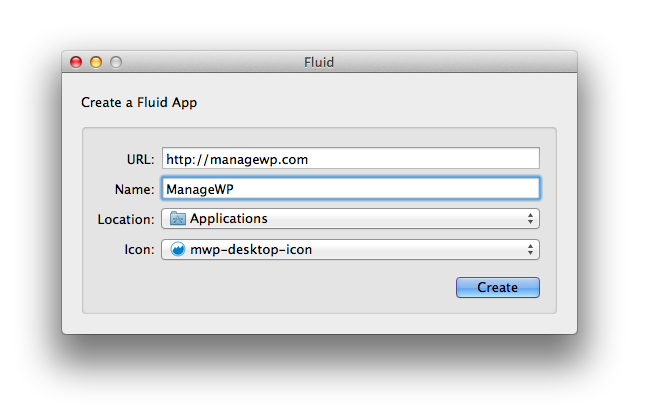Click the Create button

(x=498, y=287)
